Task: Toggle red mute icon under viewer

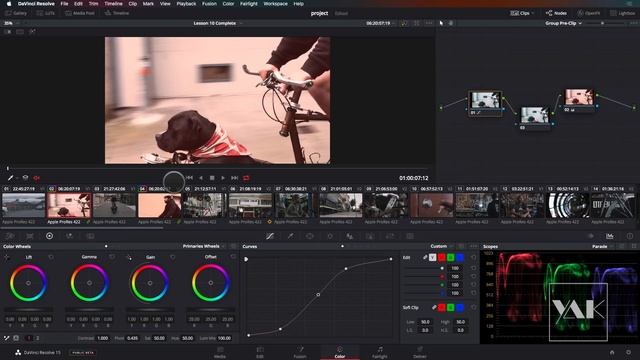Action: click(37, 178)
